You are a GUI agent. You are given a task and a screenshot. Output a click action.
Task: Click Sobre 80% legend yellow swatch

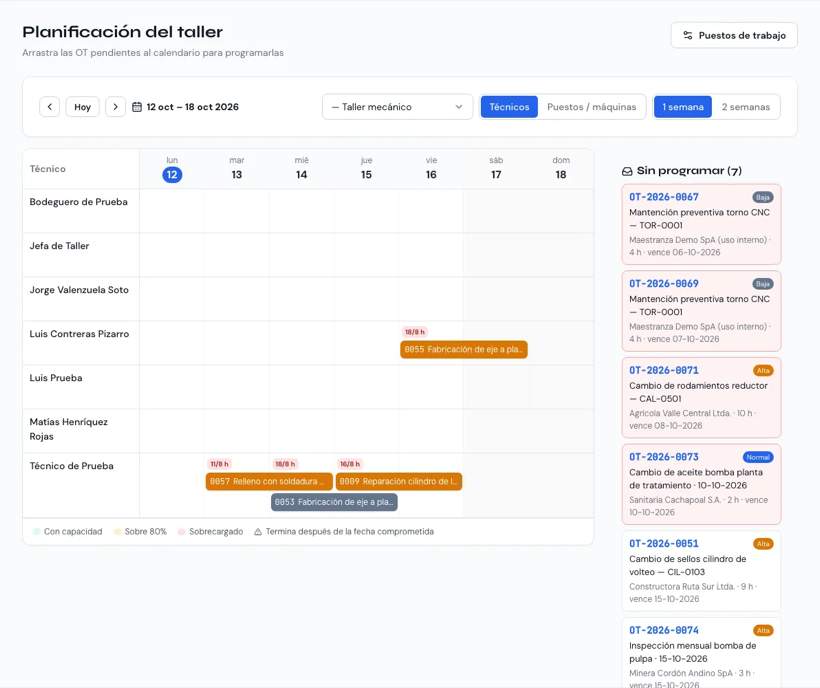[118, 532]
